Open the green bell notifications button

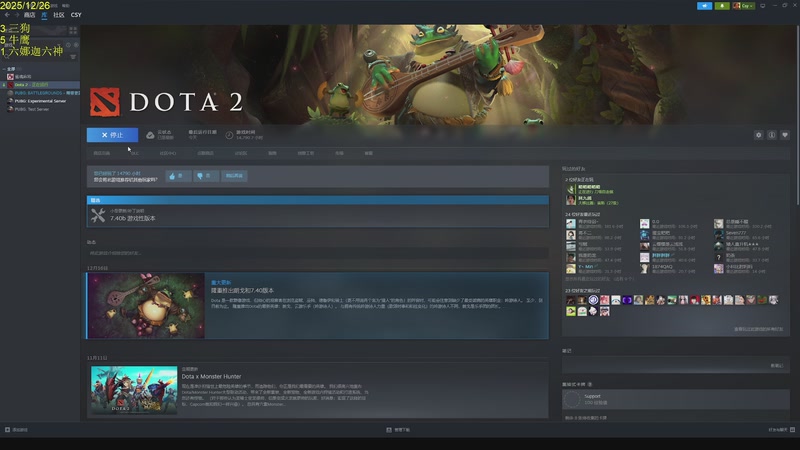[x=721, y=6]
